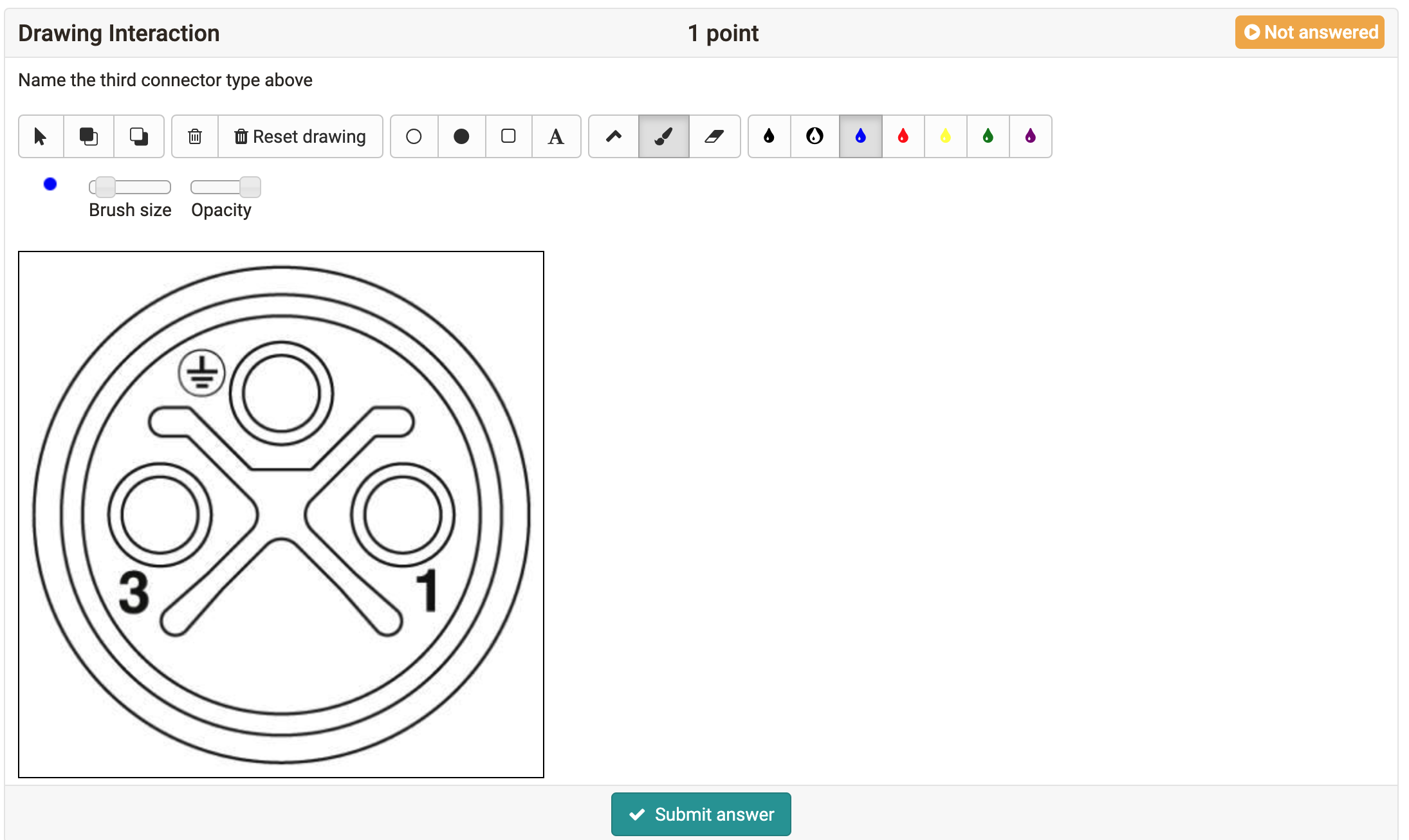
Task: Select the filled circle shape tool
Action: (461, 136)
